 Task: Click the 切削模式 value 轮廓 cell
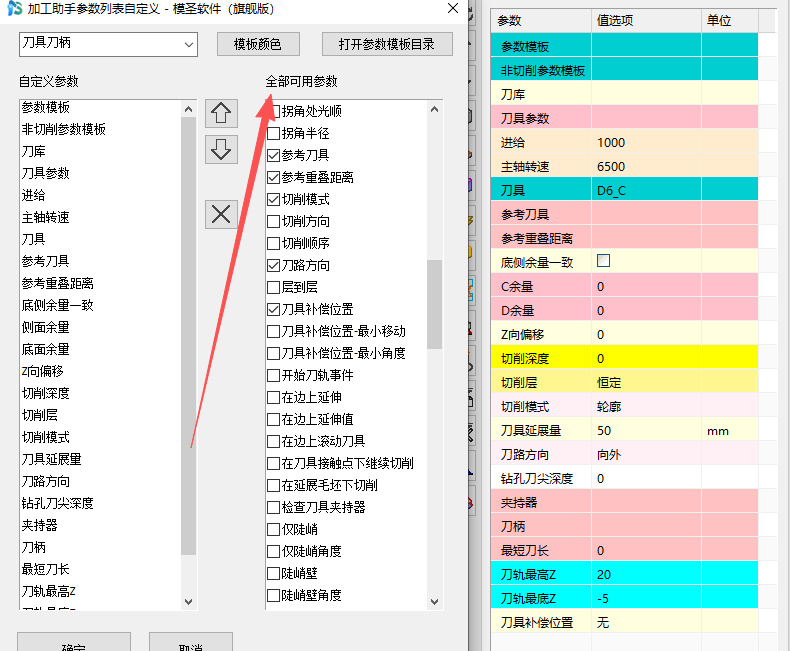(646, 407)
